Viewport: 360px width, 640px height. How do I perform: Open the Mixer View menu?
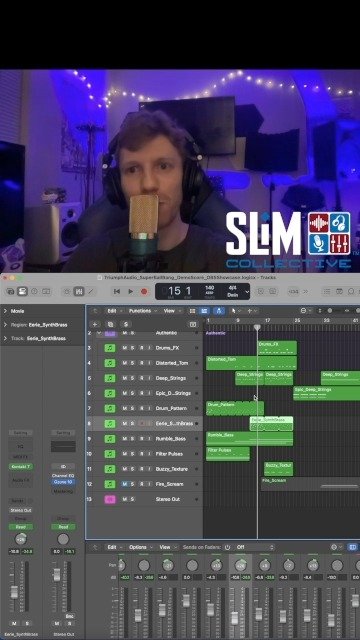[167, 547]
